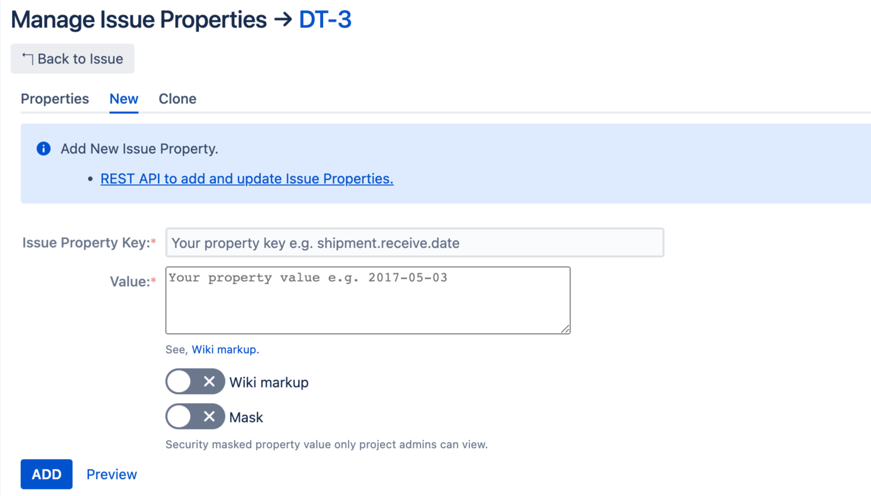This screenshot has height=496, width=871.
Task: Click inside the Value text area
Action: [368, 300]
